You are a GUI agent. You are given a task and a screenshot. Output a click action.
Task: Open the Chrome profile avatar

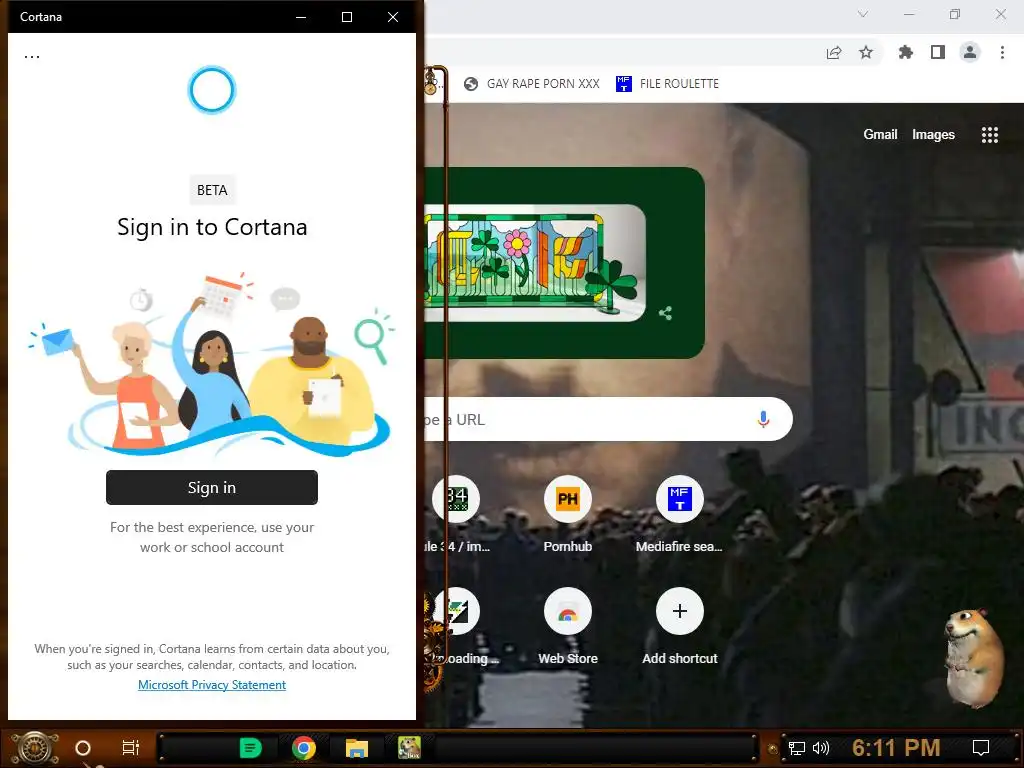coord(970,52)
